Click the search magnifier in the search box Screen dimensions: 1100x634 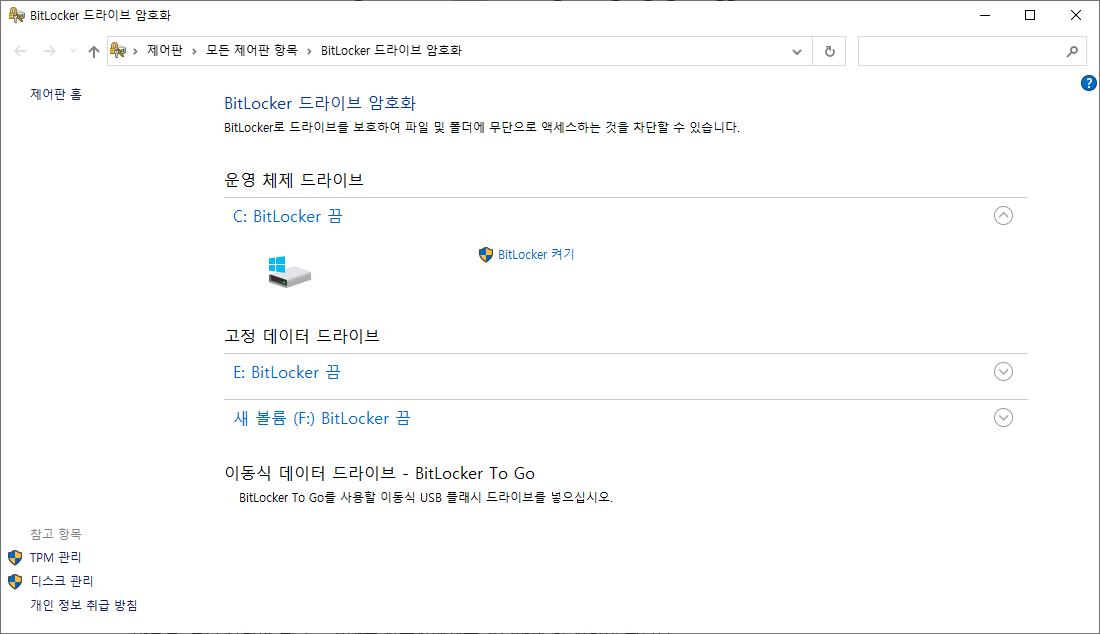pos(1072,50)
